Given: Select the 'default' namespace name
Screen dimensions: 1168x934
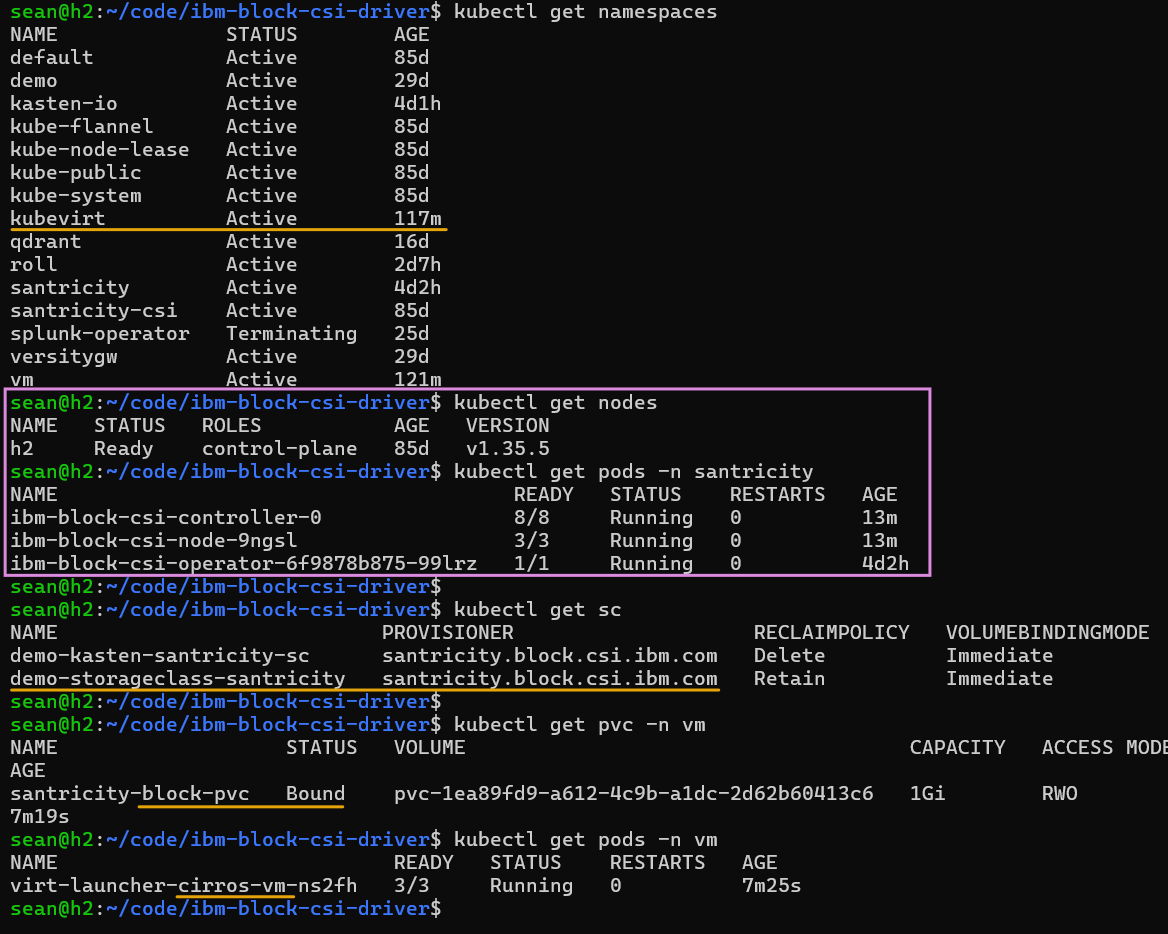Looking at the screenshot, I should [51, 57].
